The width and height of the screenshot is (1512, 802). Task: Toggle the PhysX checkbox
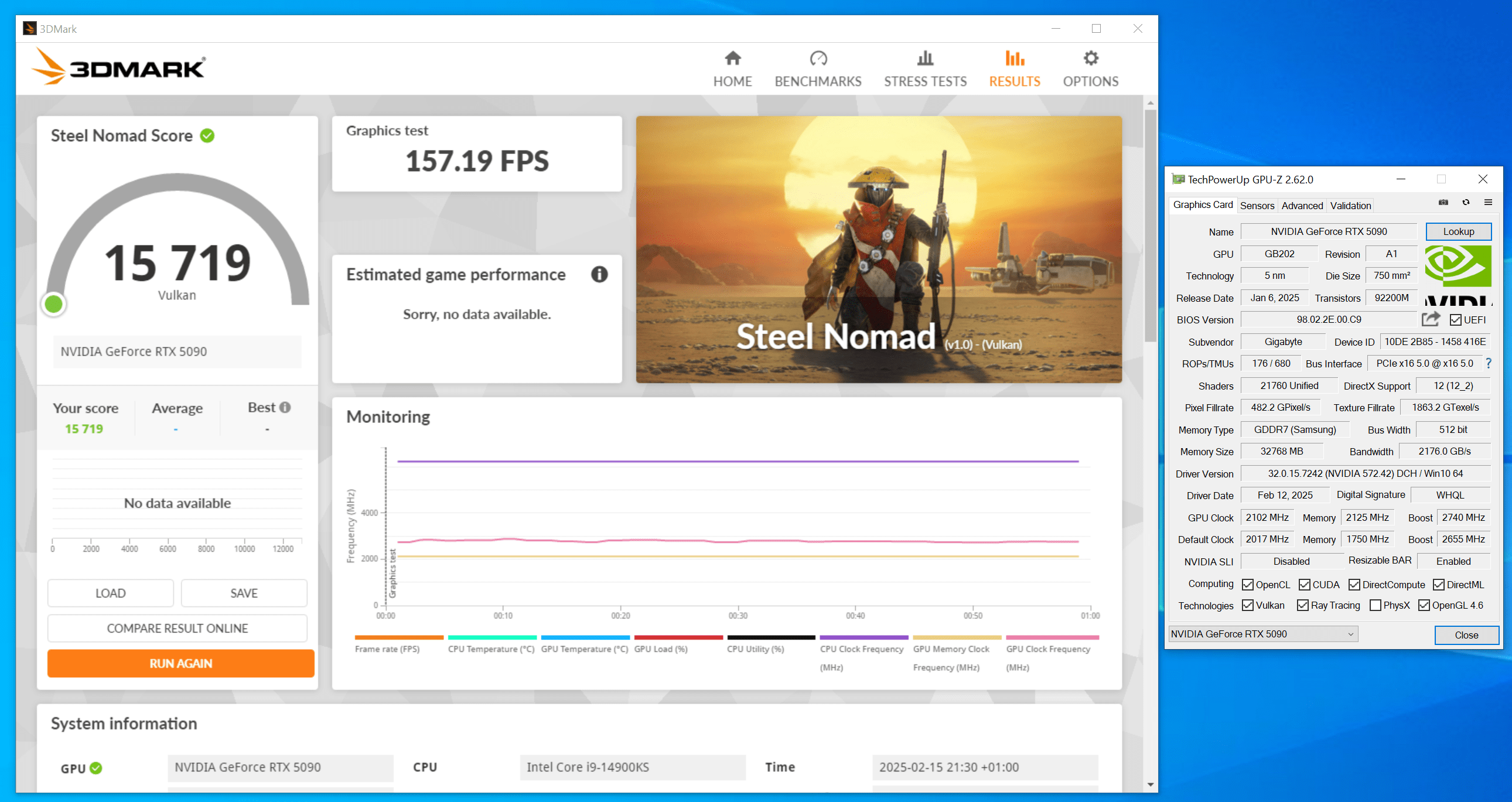pyautogui.click(x=1376, y=605)
